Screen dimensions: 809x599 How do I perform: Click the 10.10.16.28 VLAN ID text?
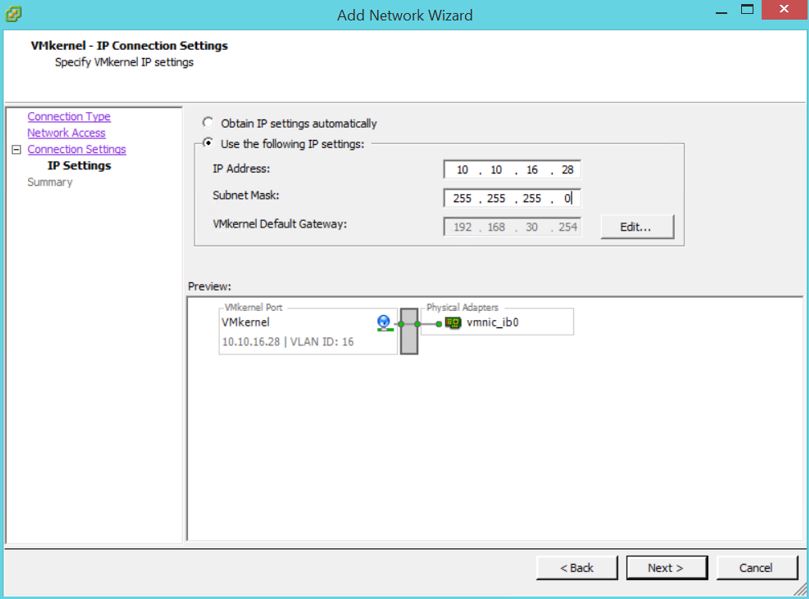[288, 342]
